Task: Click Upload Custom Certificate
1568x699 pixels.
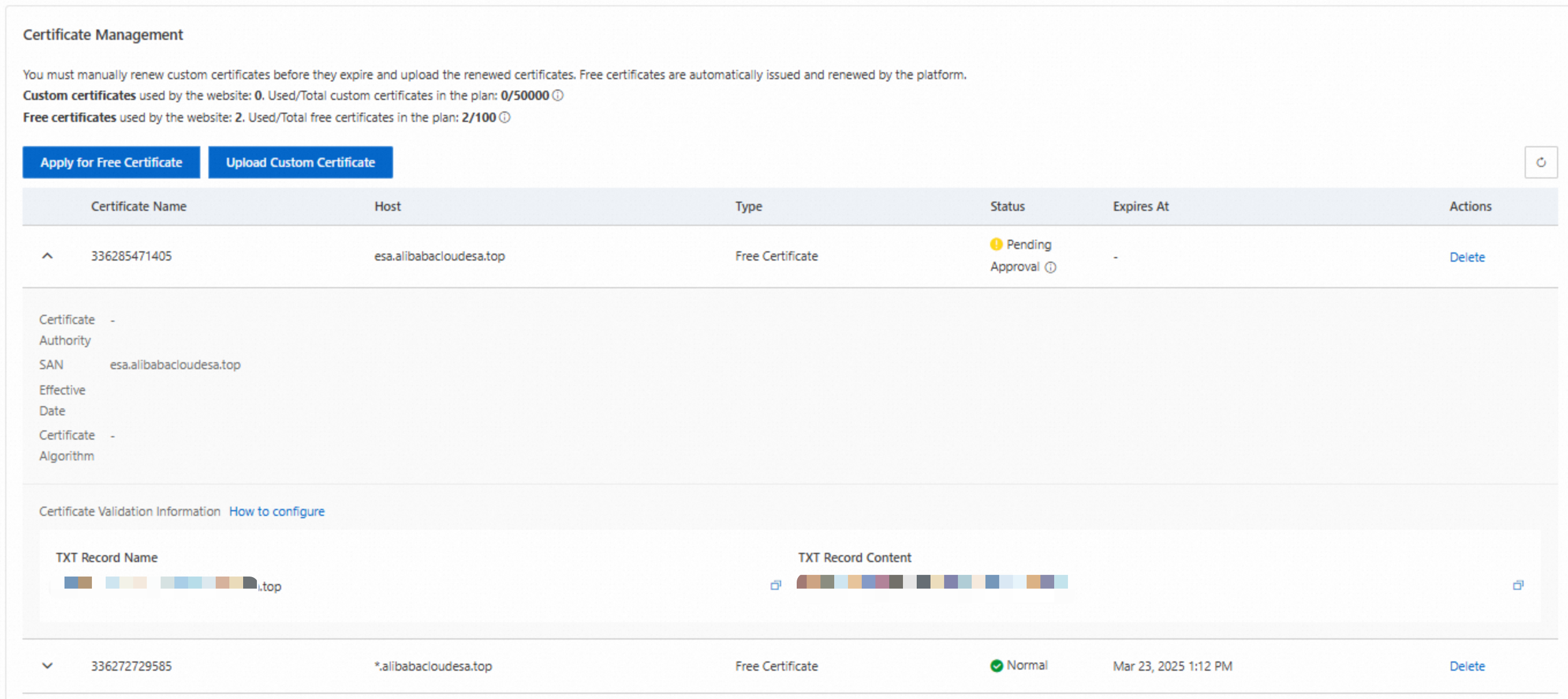Action: tap(301, 162)
